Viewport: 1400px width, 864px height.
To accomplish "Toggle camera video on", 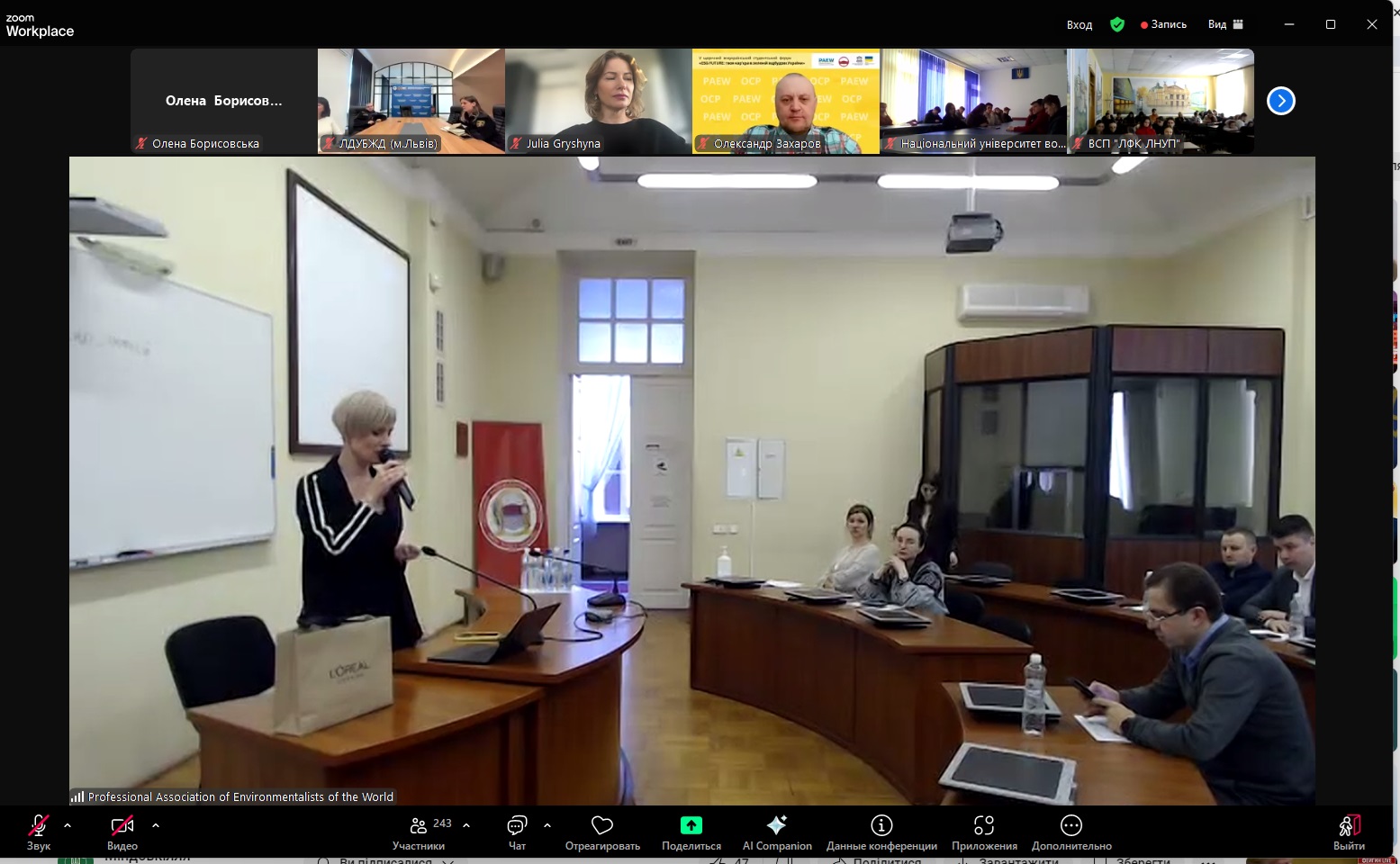I will [122, 832].
